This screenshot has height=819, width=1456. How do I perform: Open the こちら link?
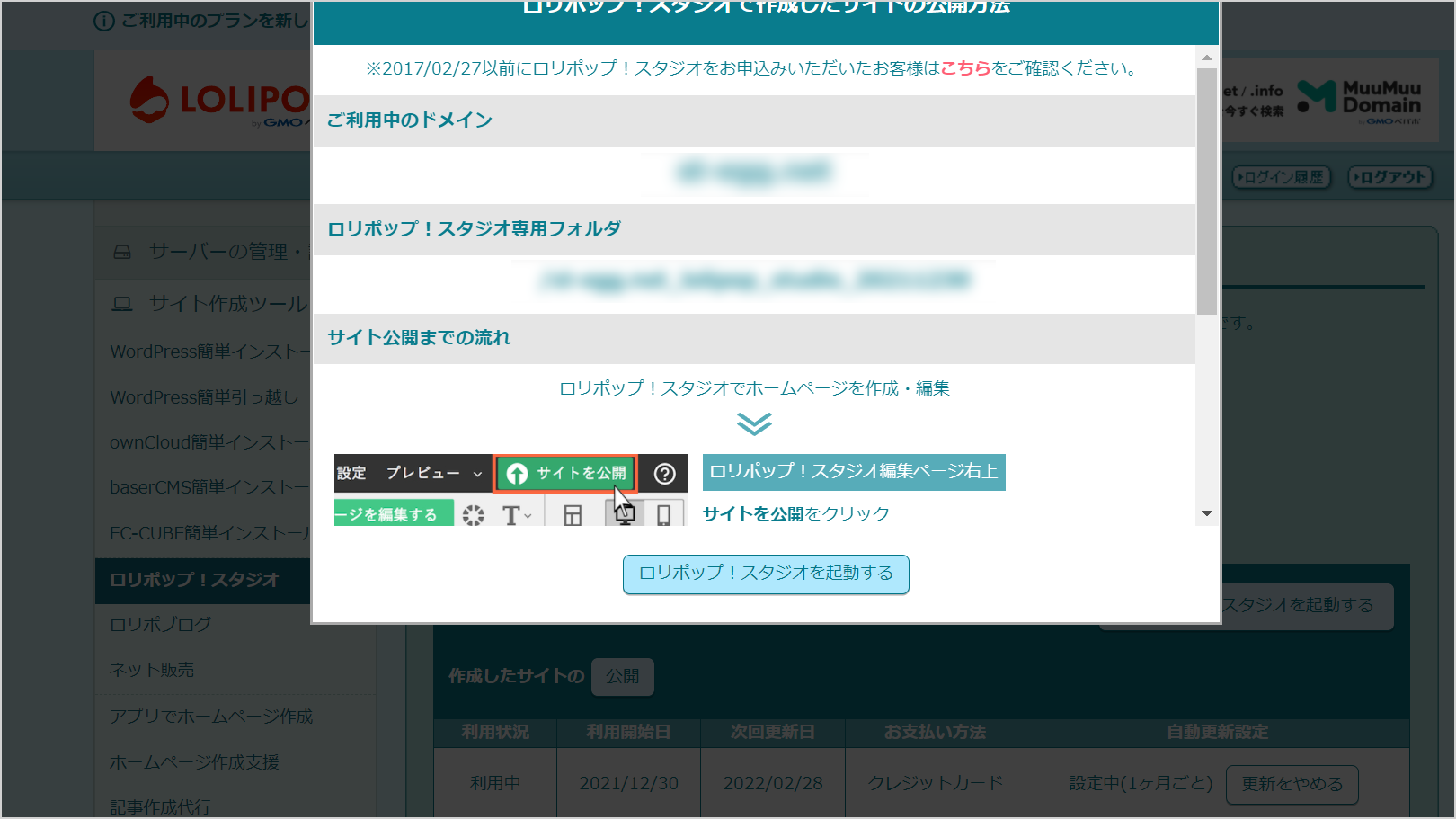tap(964, 68)
